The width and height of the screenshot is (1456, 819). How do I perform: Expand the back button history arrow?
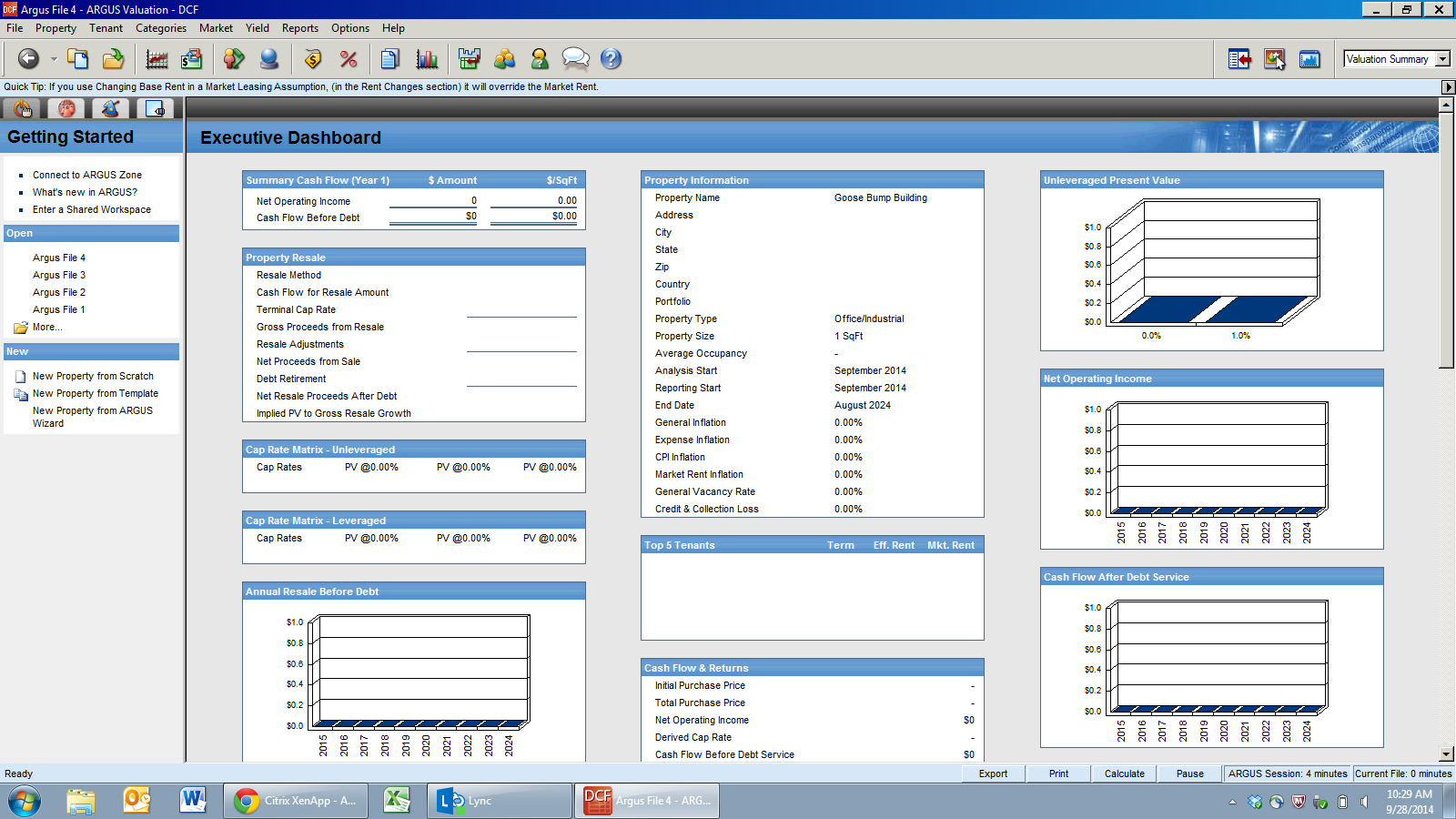54,59
